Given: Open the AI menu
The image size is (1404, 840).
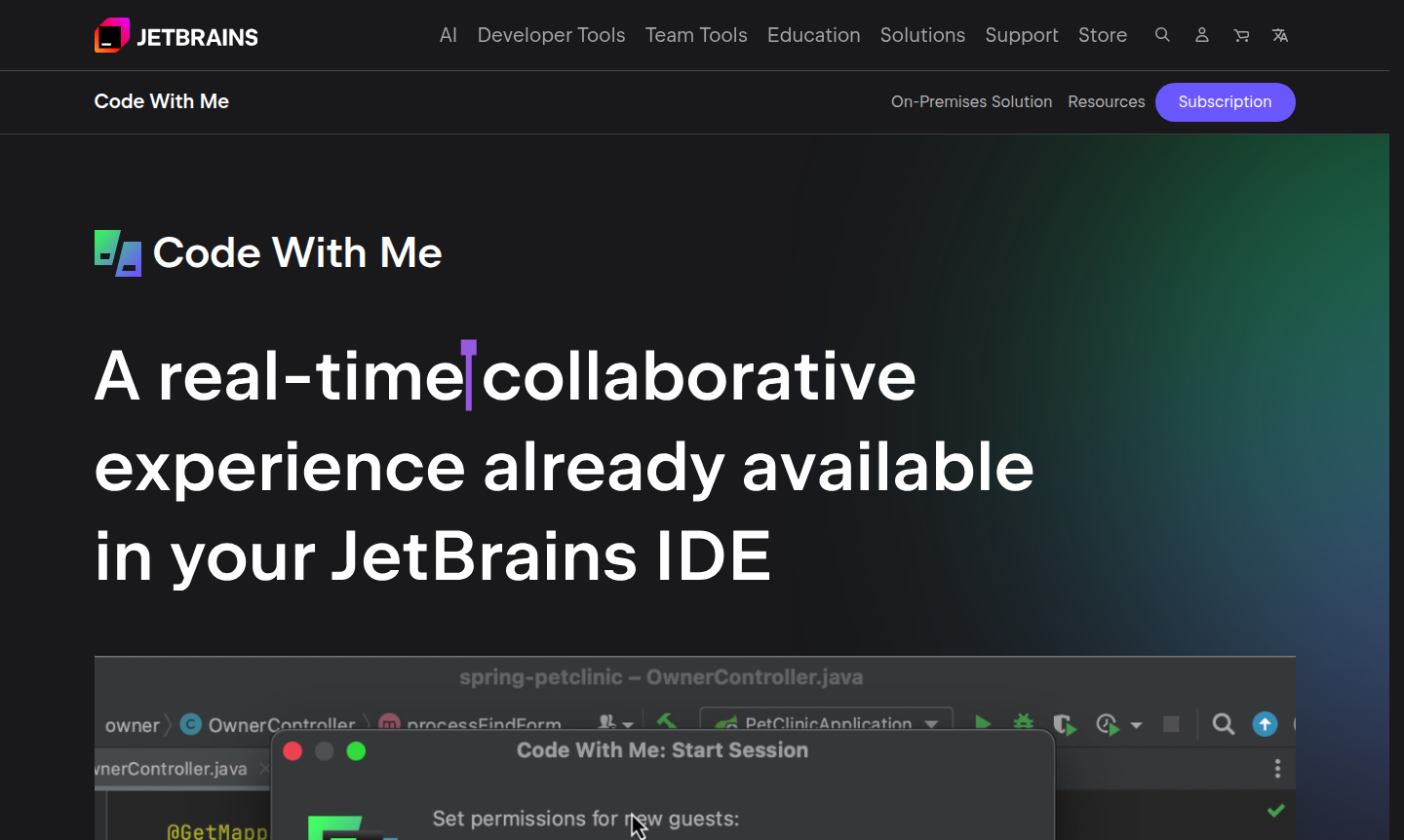Looking at the screenshot, I should click(448, 35).
